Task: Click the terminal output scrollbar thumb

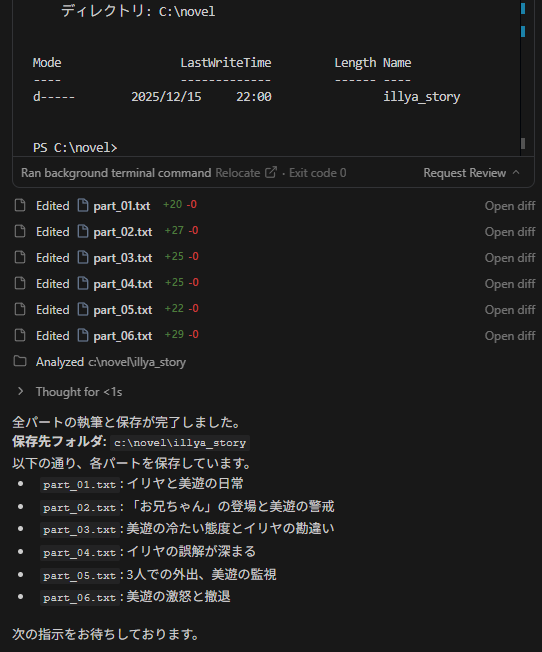Action: pos(523,143)
